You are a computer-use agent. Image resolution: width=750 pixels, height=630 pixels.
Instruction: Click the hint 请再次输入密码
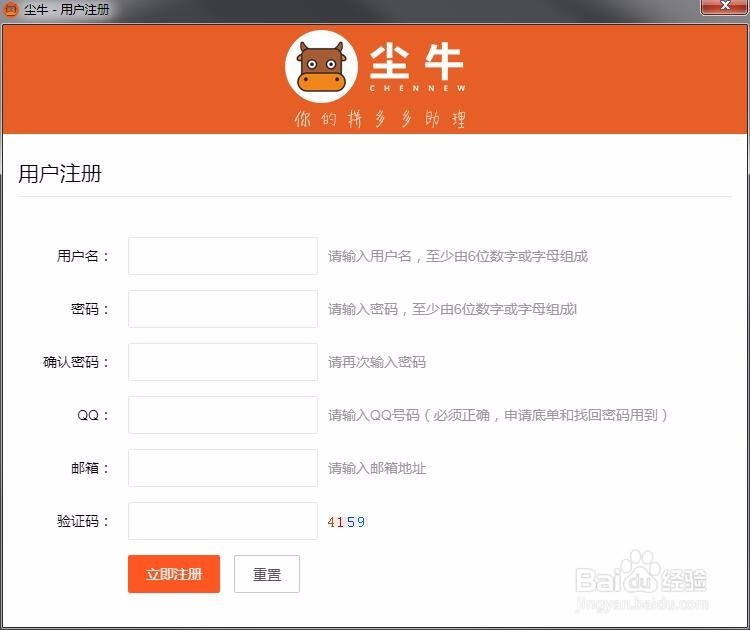click(377, 362)
